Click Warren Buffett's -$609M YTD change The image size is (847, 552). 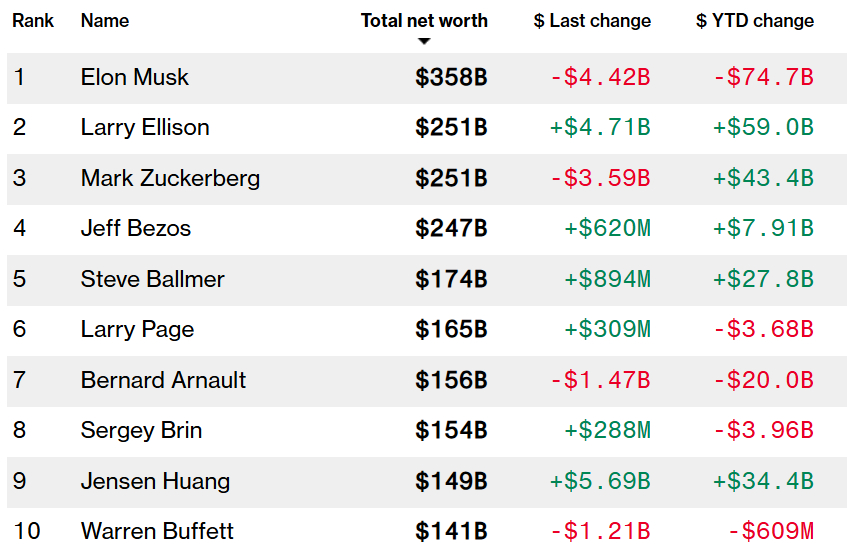pyautogui.click(x=770, y=530)
